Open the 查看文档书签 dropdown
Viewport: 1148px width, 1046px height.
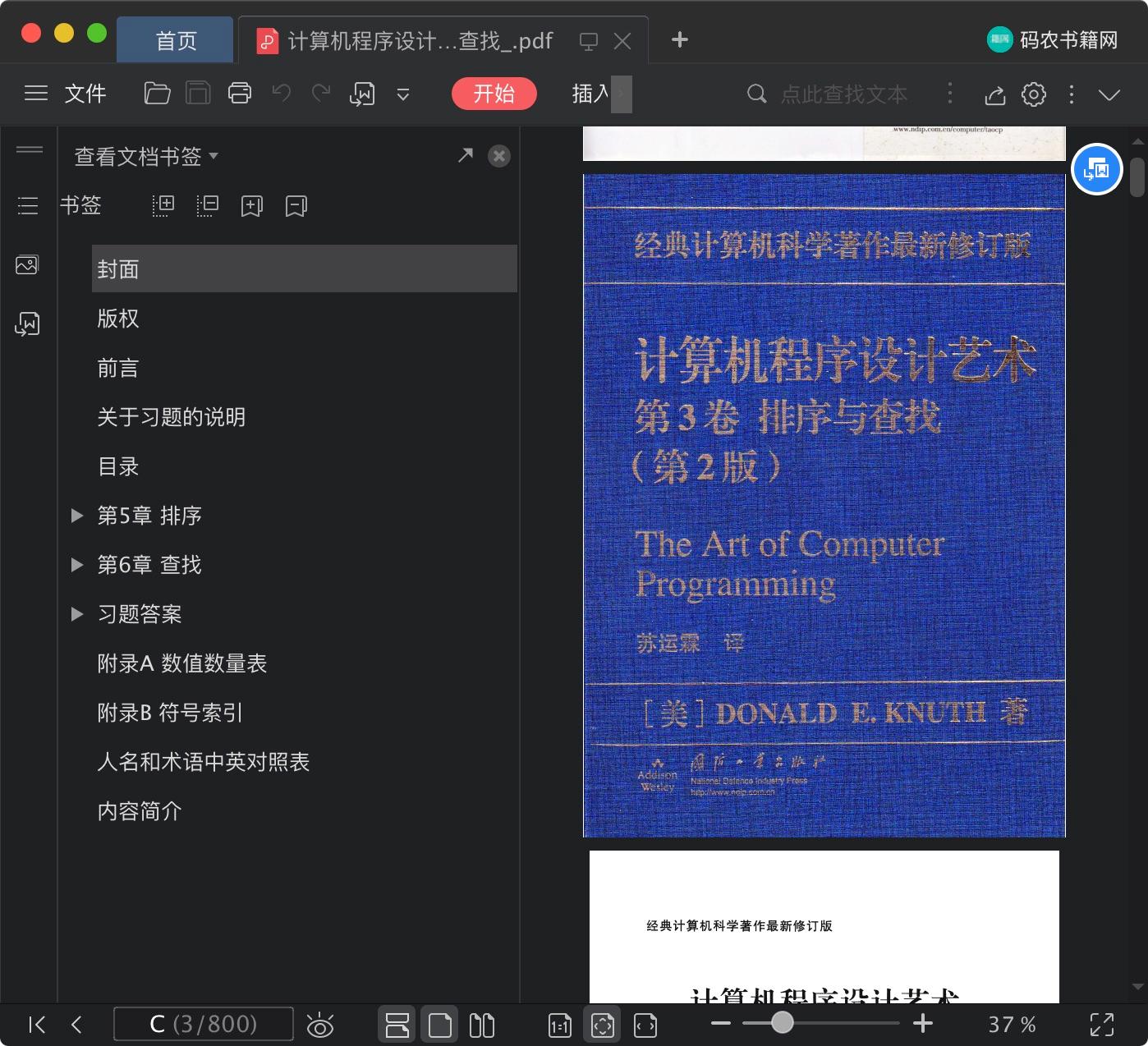click(146, 156)
